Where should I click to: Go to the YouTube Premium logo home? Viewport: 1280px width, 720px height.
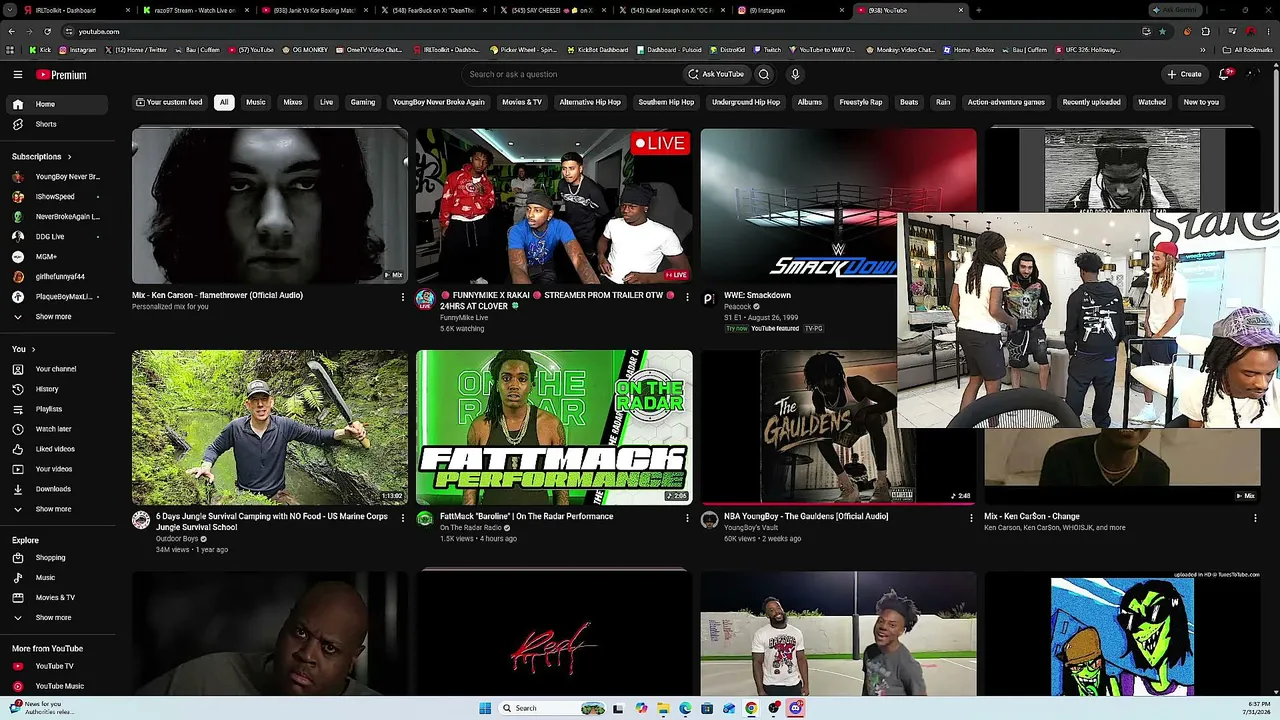[x=62, y=74]
